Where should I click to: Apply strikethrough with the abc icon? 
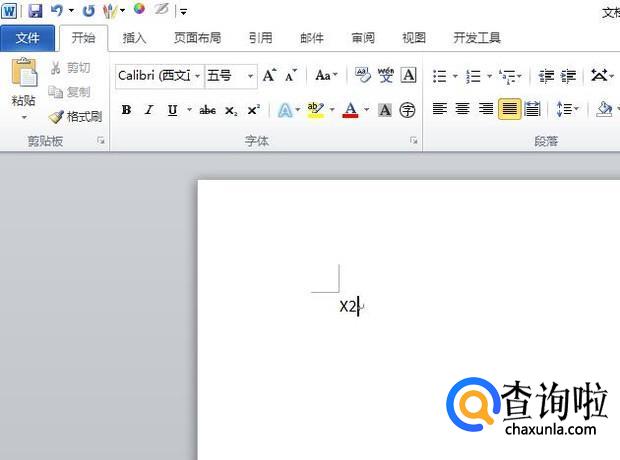pos(207,110)
